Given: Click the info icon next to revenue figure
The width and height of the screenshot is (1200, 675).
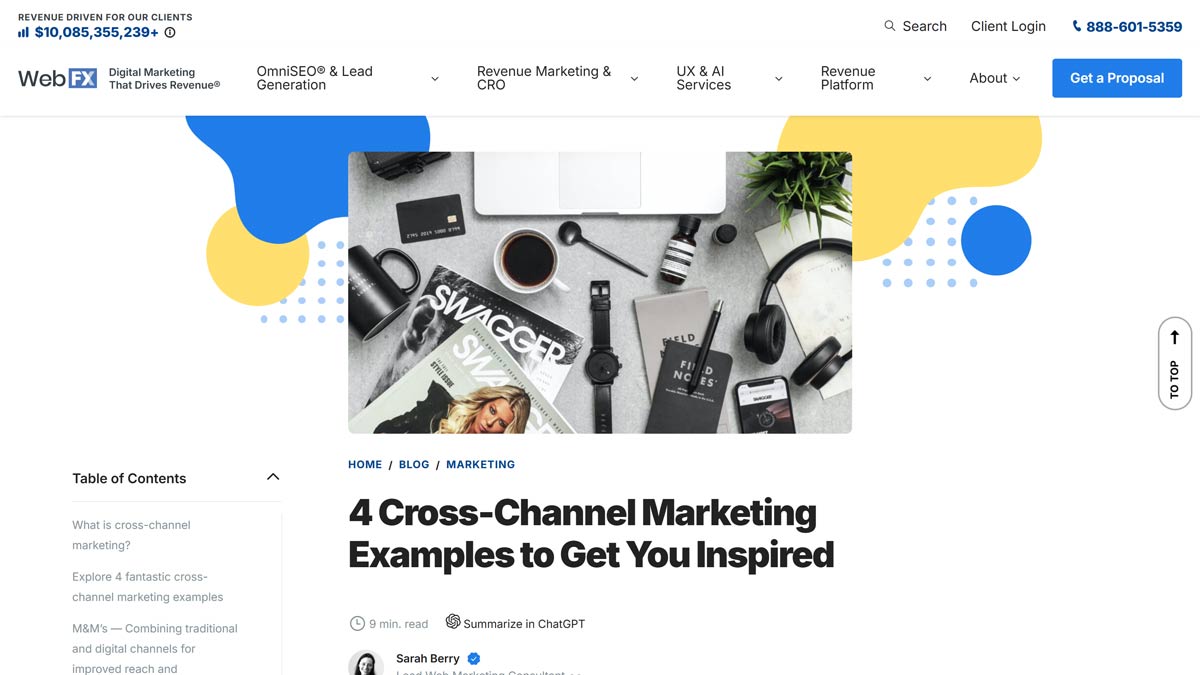Looking at the screenshot, I should point(170,33).
